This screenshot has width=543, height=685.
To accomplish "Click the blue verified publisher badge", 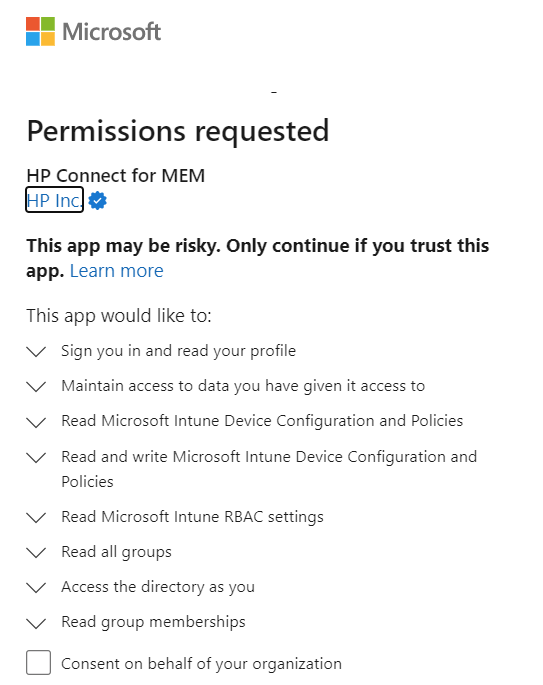I will point(97,201).
